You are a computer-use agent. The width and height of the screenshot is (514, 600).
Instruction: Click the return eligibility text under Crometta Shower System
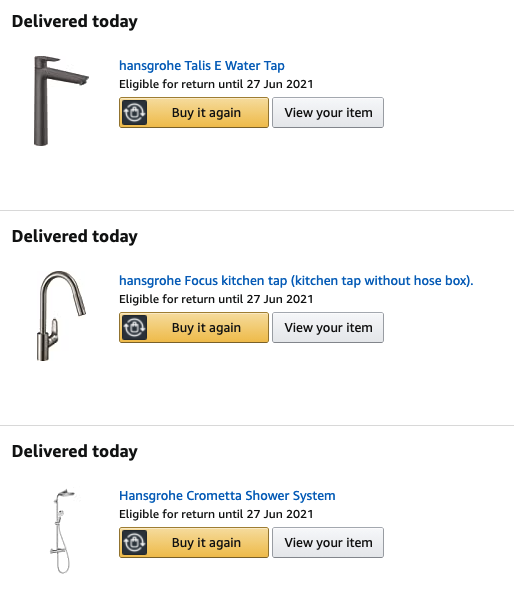[x=216, y=514]
